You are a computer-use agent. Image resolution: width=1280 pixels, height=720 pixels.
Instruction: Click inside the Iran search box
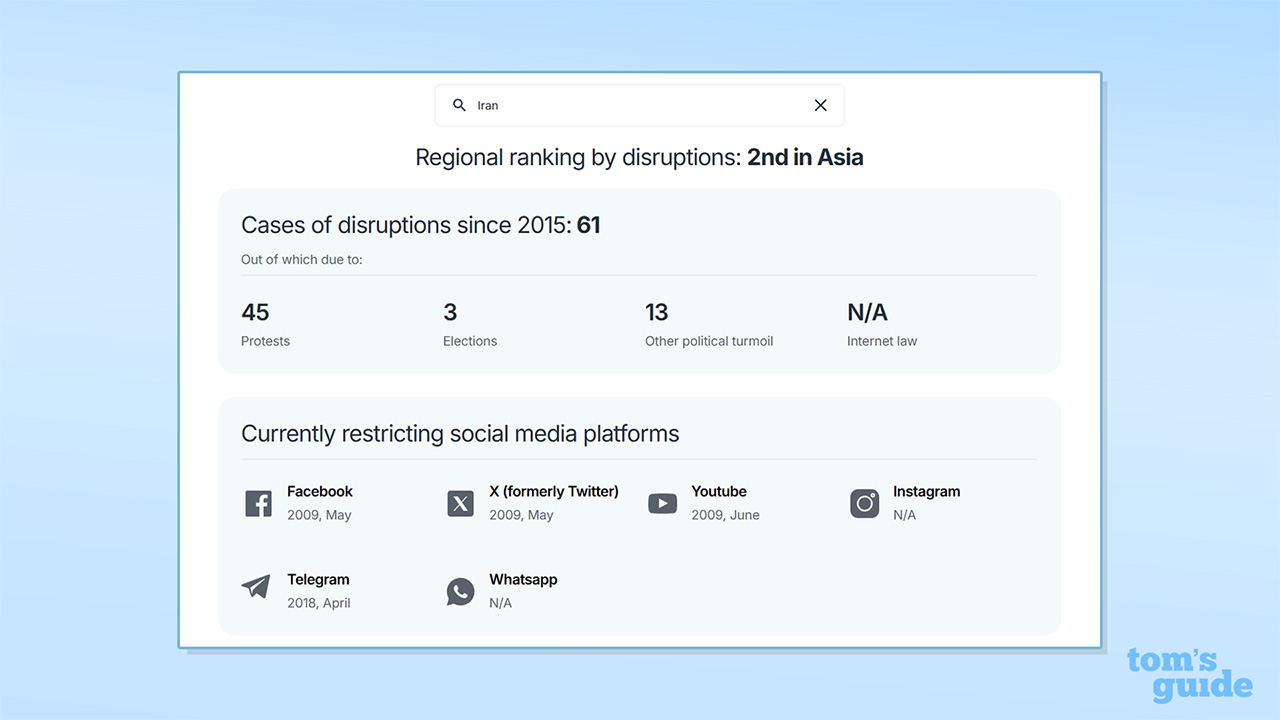640,105
